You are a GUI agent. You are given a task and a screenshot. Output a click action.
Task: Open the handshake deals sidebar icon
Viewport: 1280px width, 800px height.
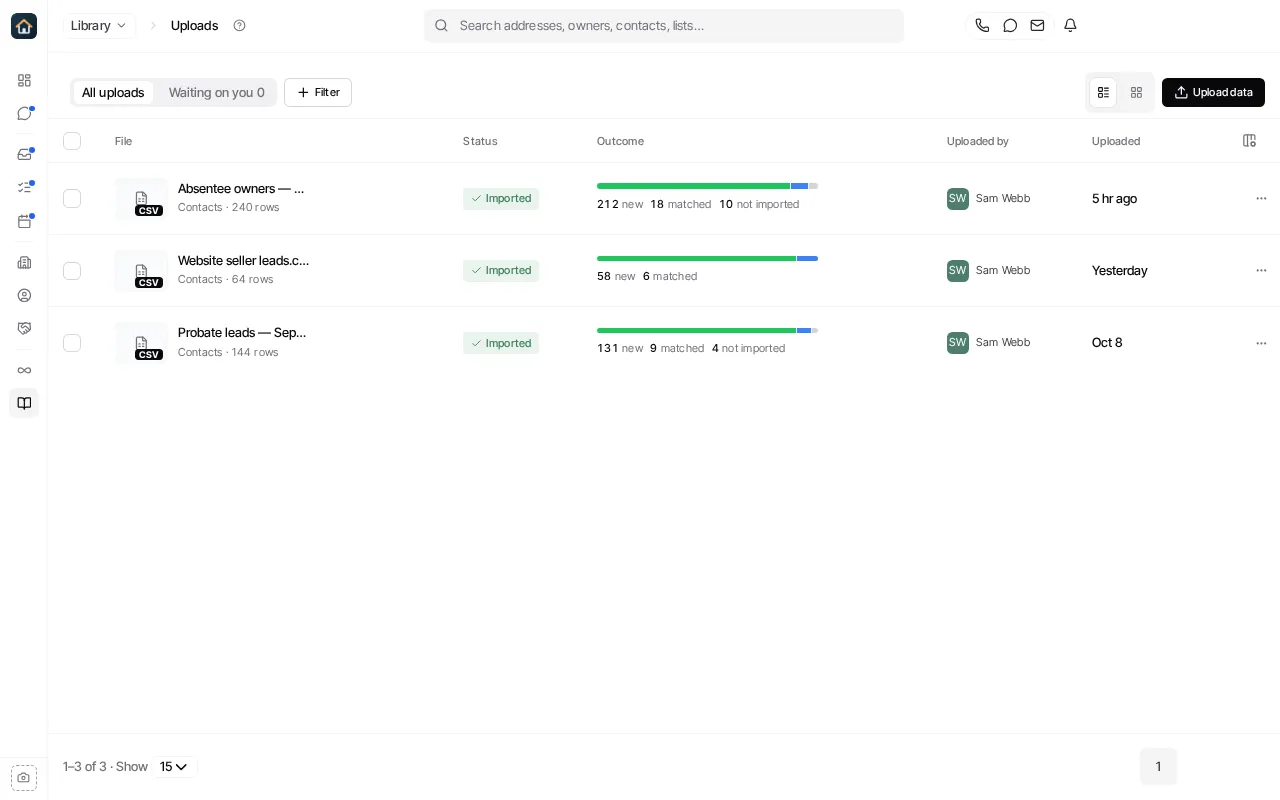[x=24, y=328]
